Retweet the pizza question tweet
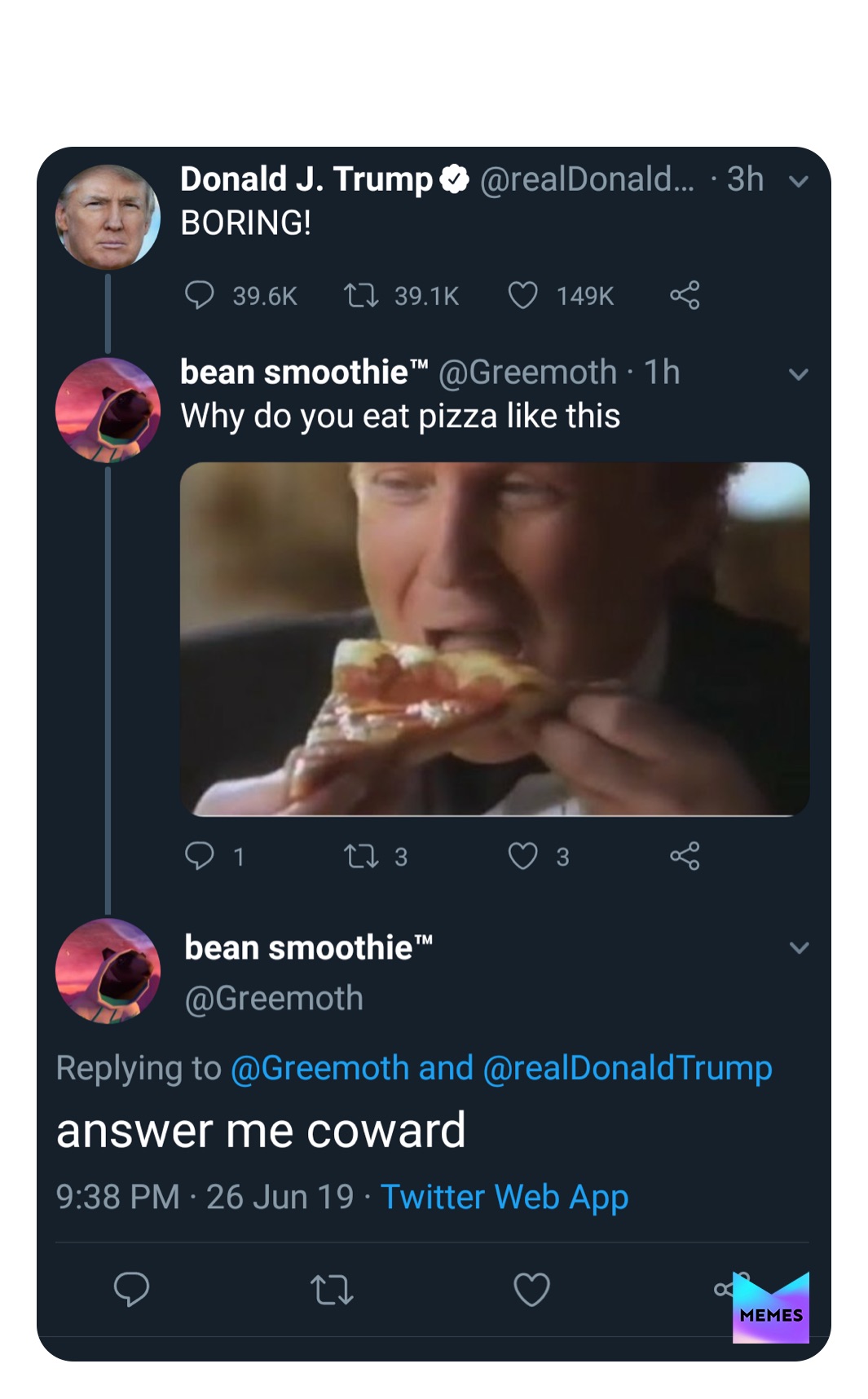Viewport: 868px width, 1399px height. coord(361,856)
